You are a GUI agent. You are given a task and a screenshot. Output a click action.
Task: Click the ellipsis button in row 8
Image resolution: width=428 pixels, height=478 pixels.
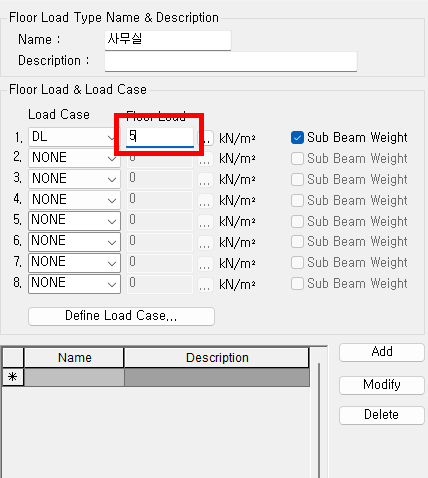click(x=205, y=284)
